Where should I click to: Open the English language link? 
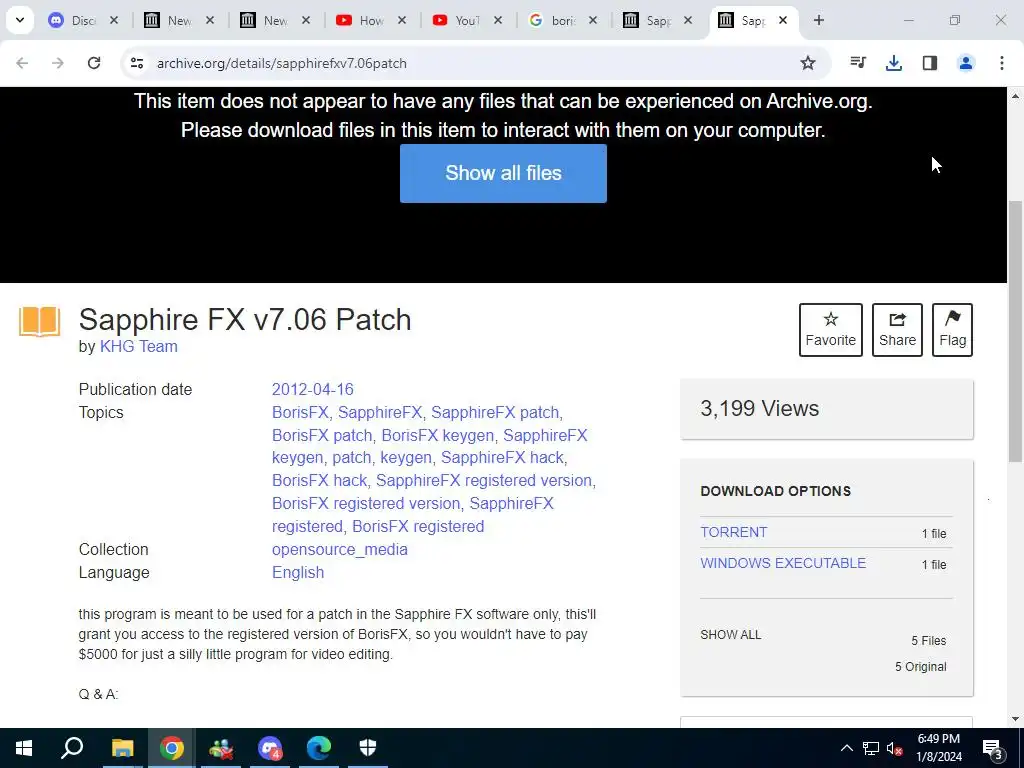coord(298,572)
